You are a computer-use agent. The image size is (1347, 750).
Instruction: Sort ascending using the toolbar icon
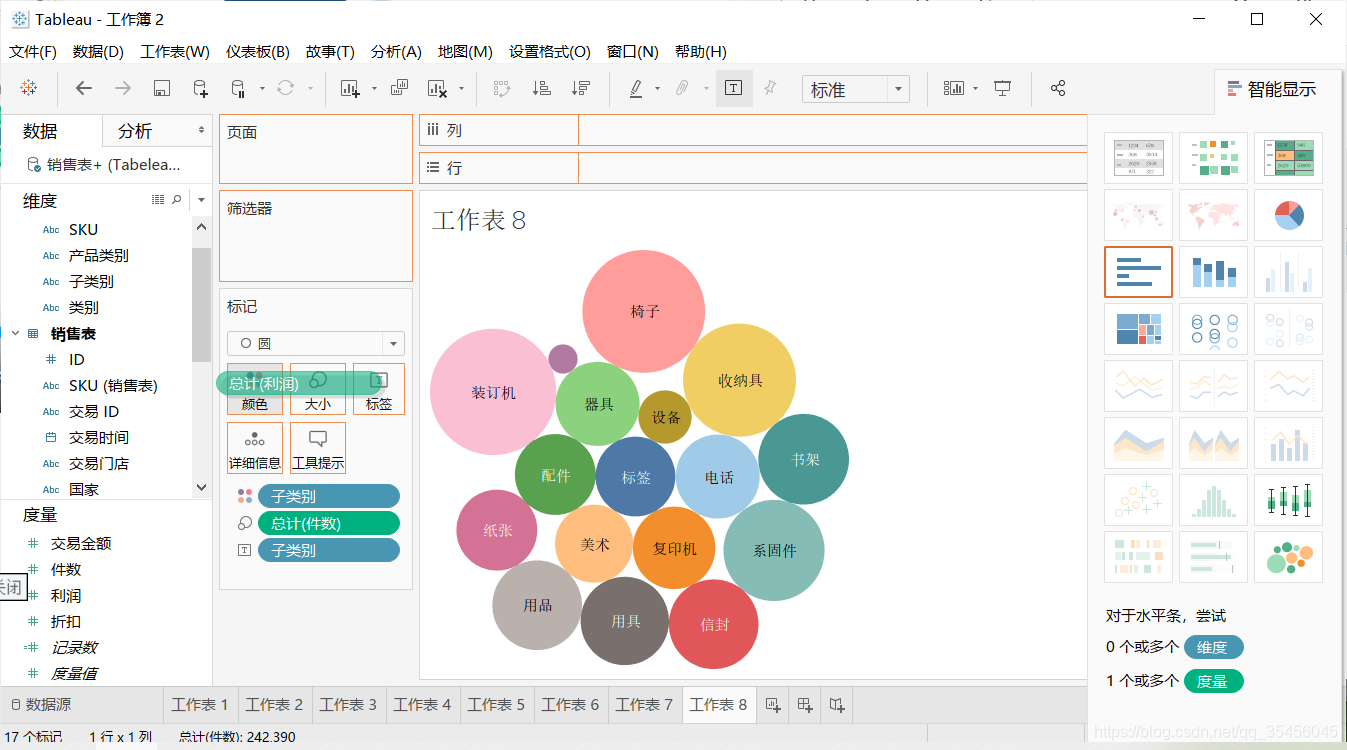(541, 89)
